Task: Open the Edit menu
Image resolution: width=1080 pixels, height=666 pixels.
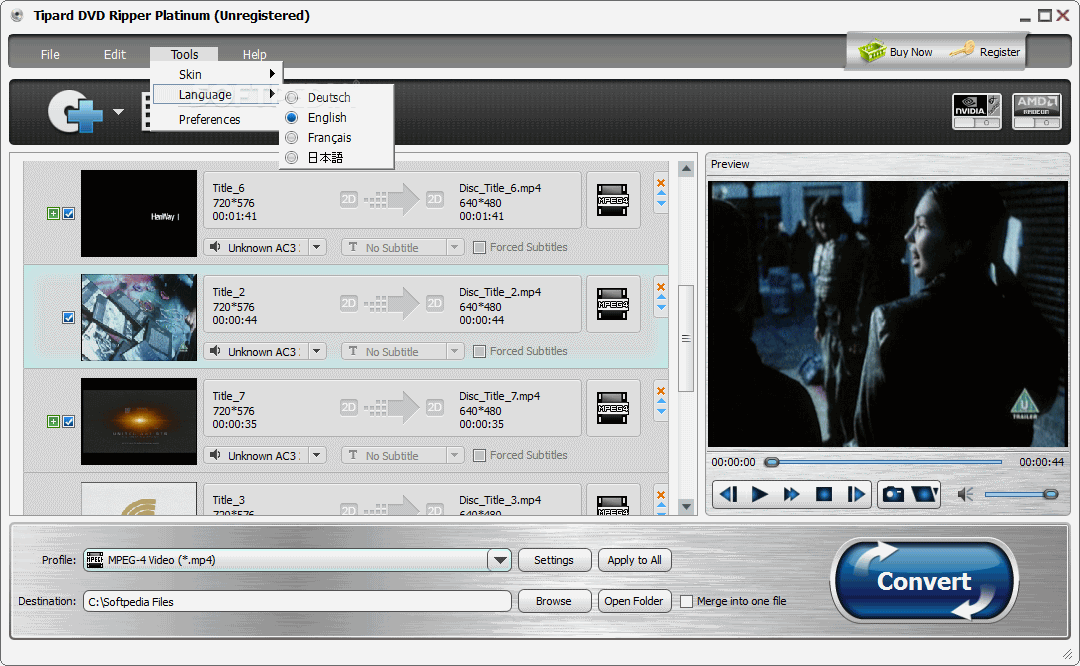Action: (115, 54)
